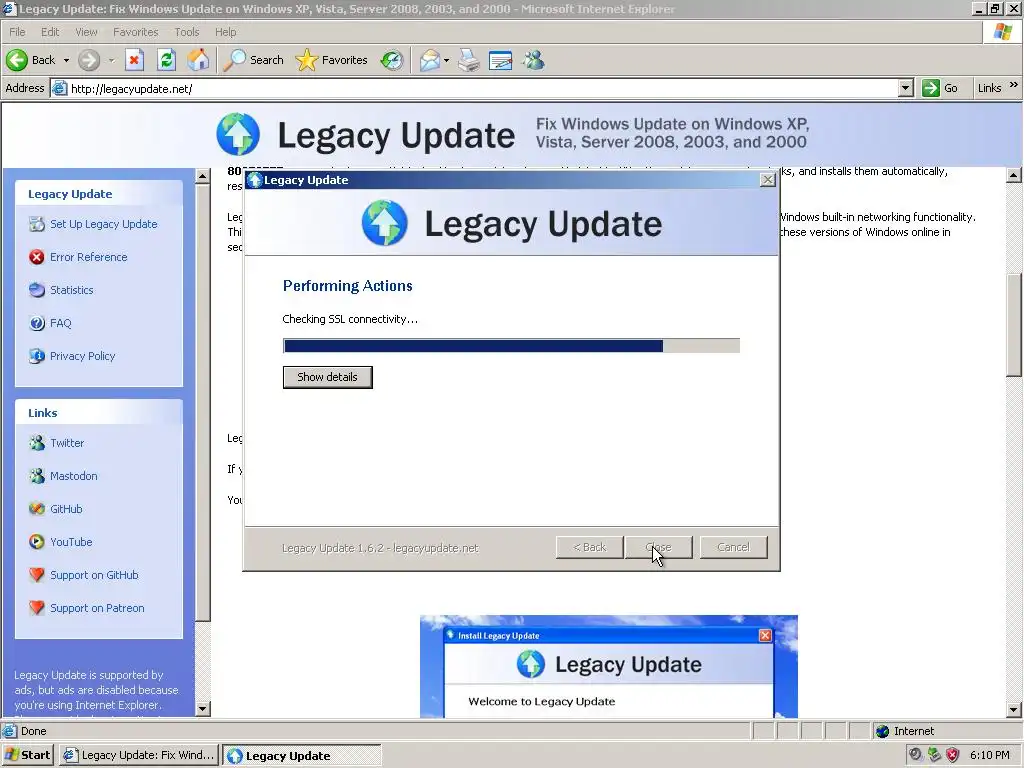Viewport: 1024px width, 768px height.
Task: Open the View menu
Action: click(86, 32)
